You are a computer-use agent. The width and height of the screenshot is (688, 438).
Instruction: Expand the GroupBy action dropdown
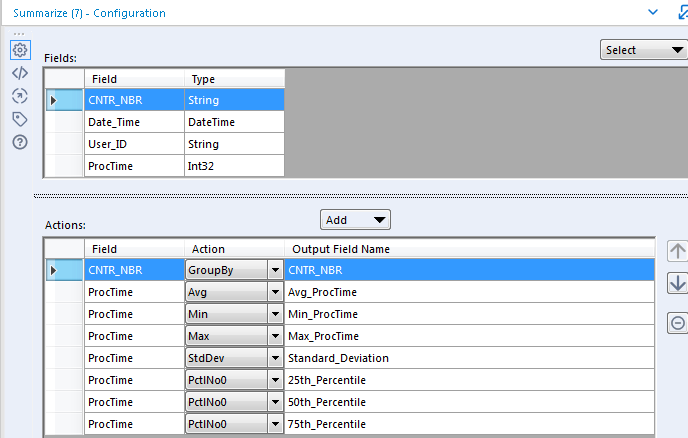pyautogui.click(x=275, y=270)
